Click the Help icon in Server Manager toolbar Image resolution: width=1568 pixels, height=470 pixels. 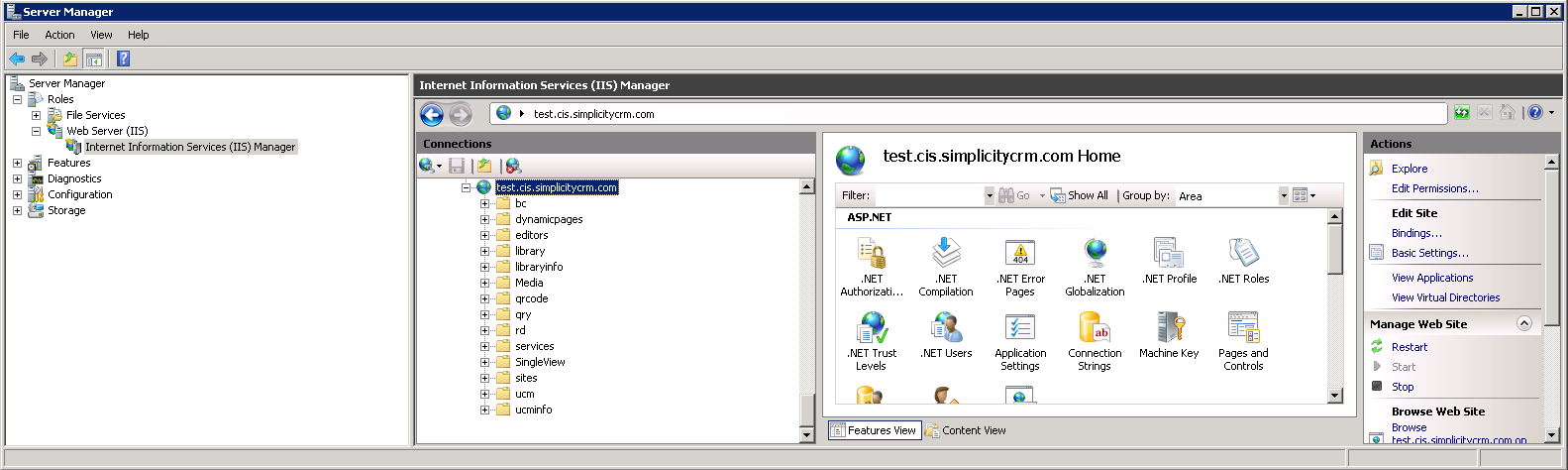[123, 59]
